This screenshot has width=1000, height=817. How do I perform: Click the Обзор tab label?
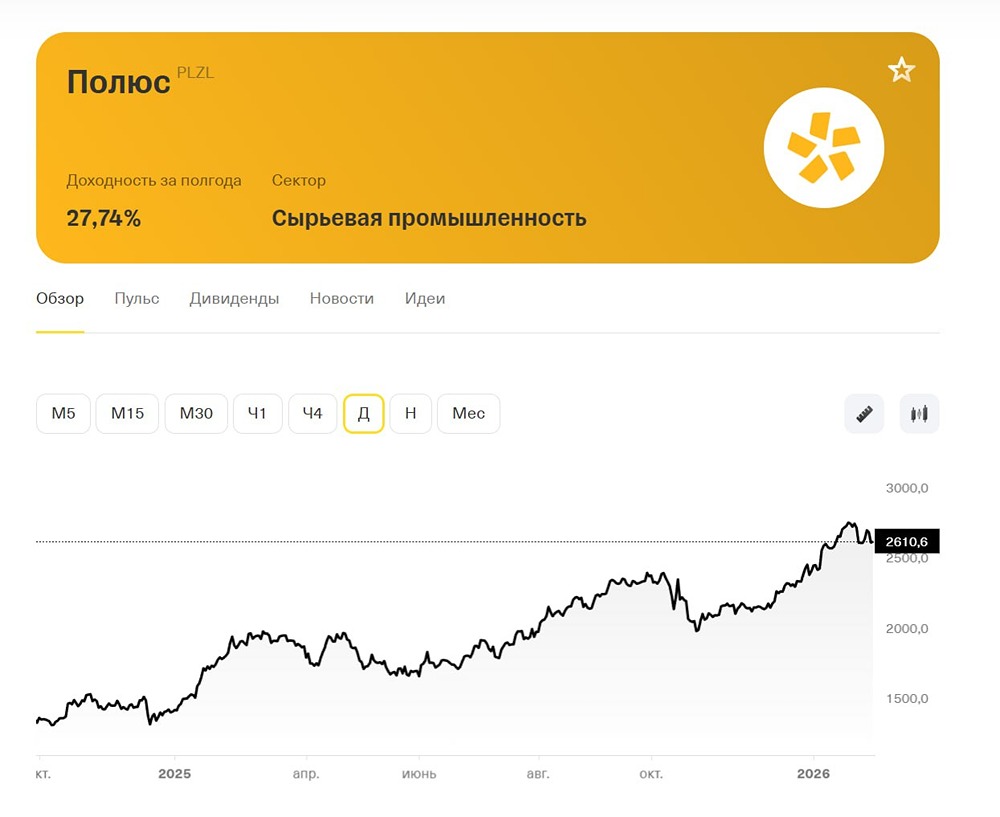(x=60, y=298)
